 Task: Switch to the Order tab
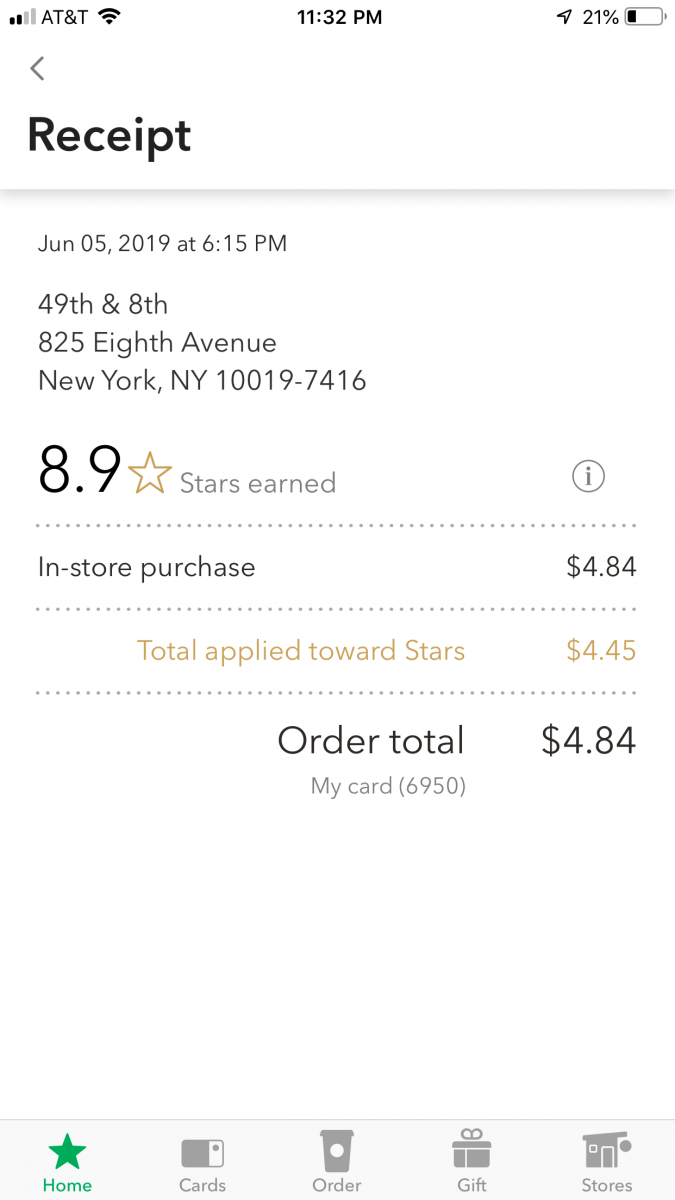[x=337, y=1164]
